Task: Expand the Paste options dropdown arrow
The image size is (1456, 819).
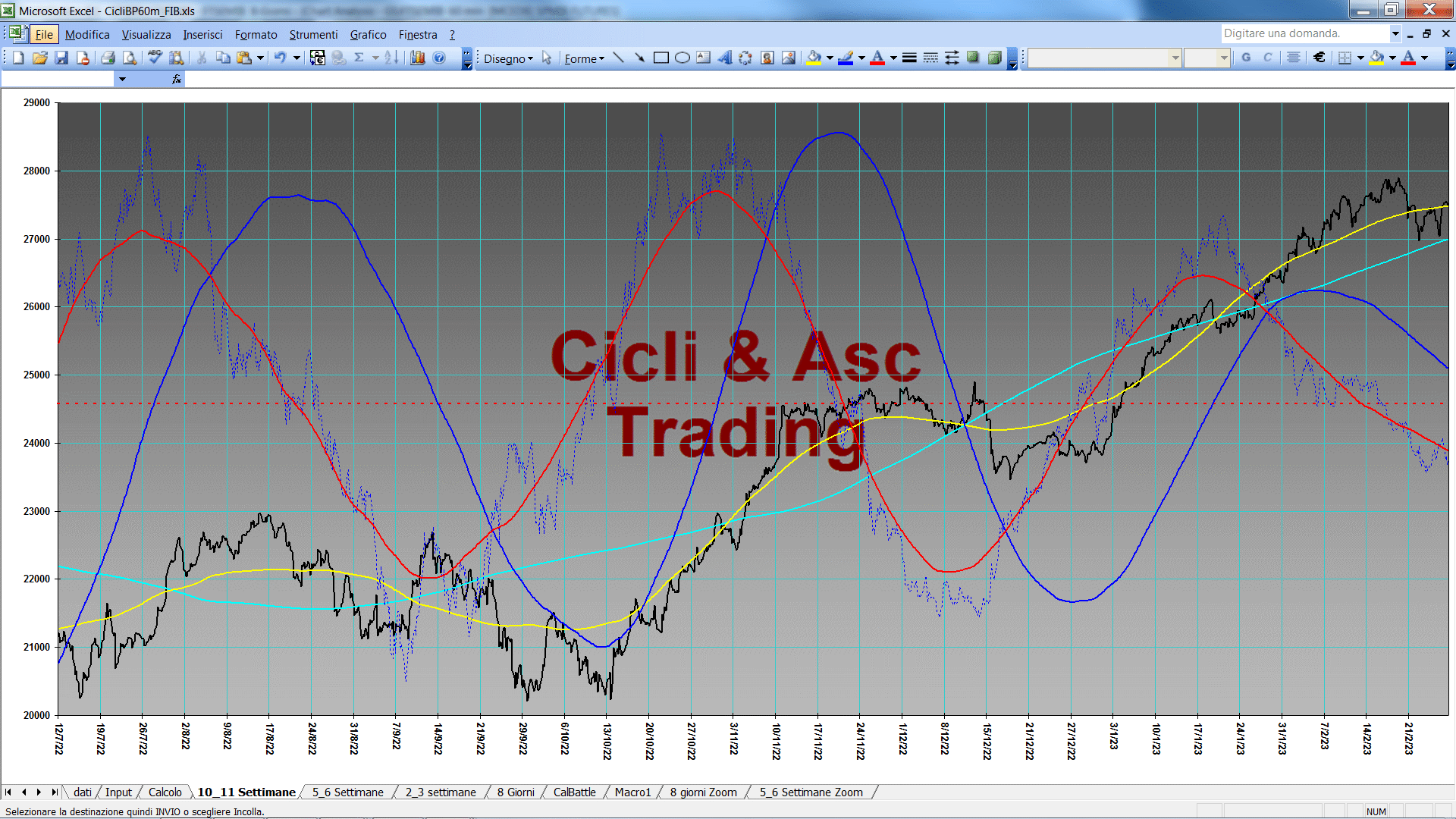Action: tap(260, 58)
